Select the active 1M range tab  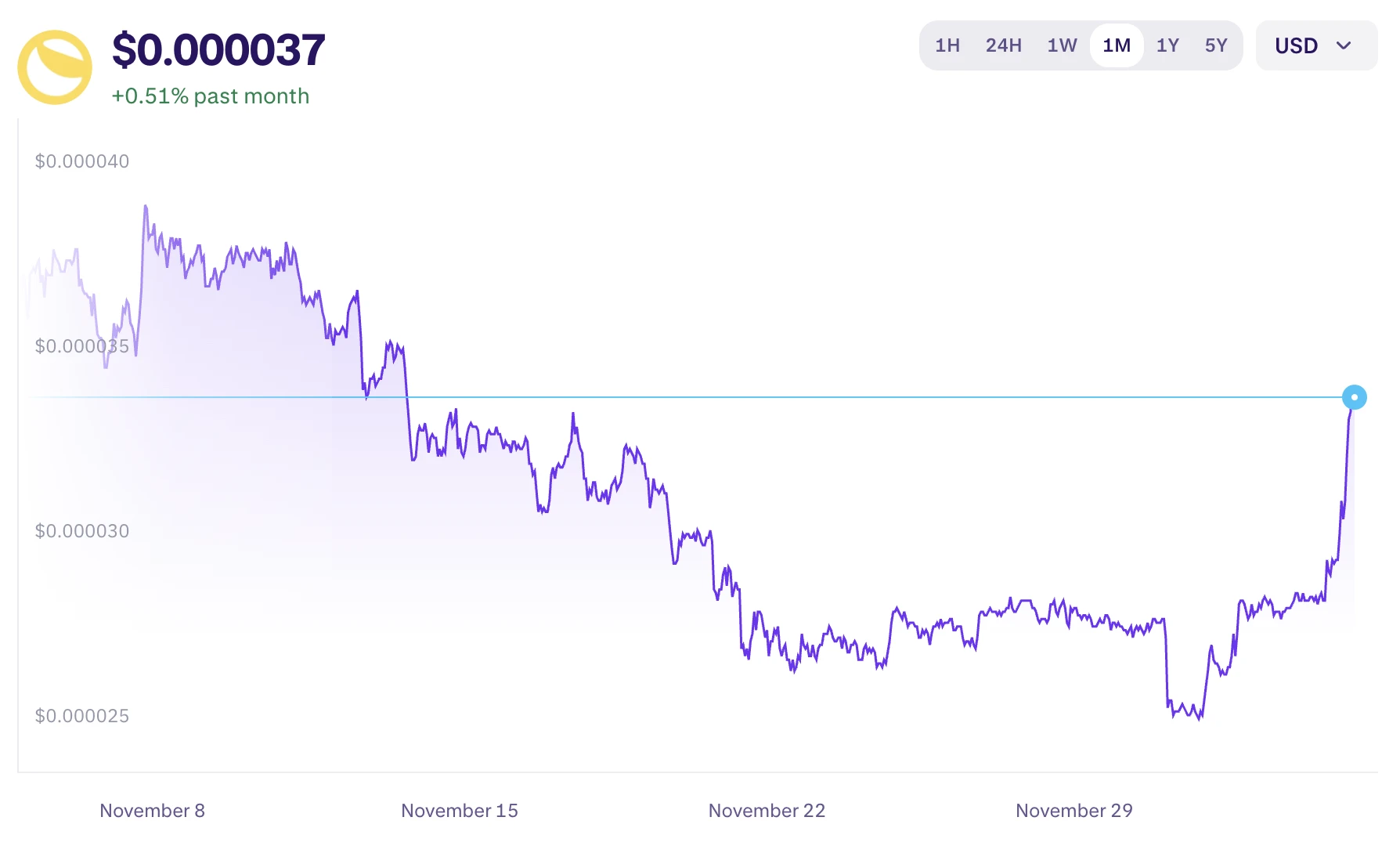click(x=1117, y=45)
